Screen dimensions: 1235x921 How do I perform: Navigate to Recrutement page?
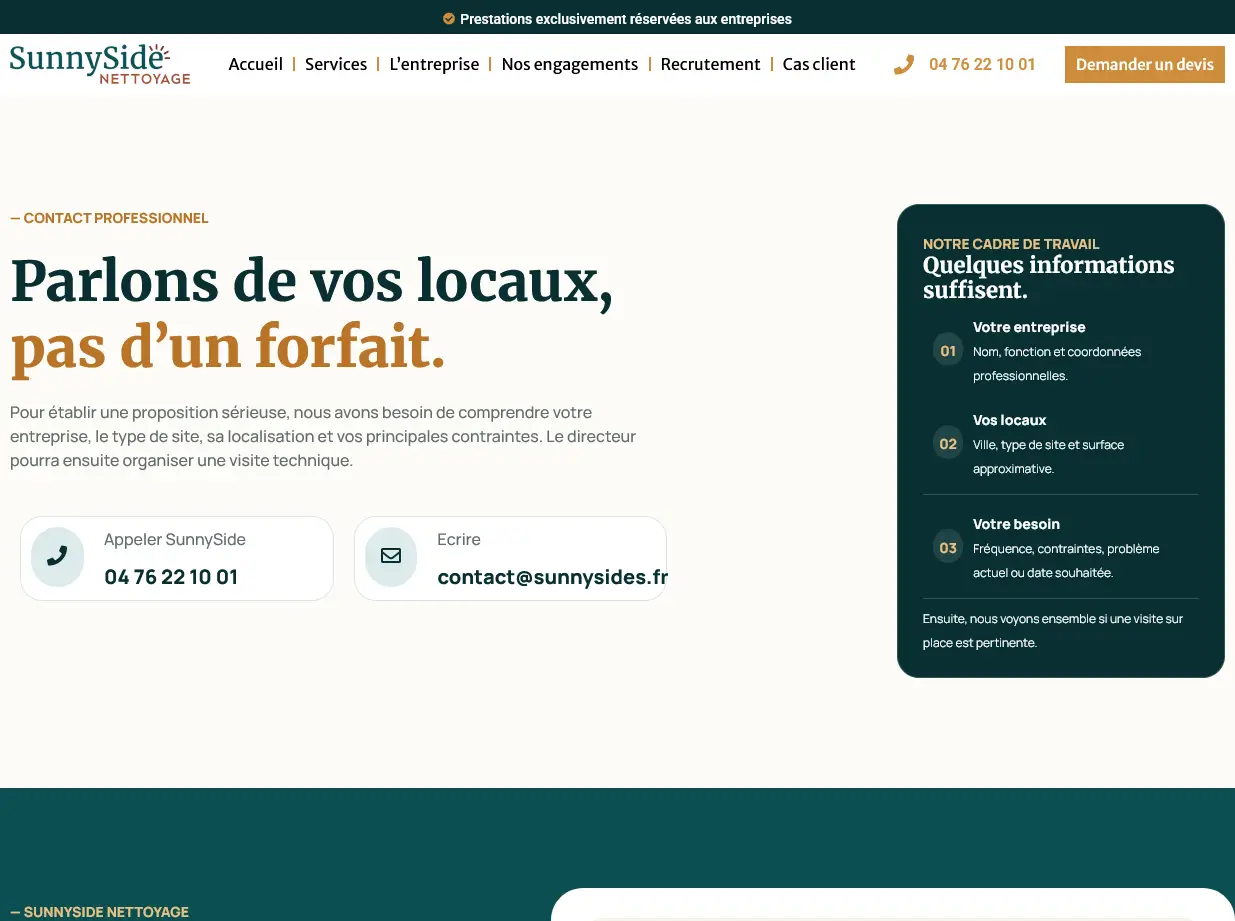pos(711,64)
